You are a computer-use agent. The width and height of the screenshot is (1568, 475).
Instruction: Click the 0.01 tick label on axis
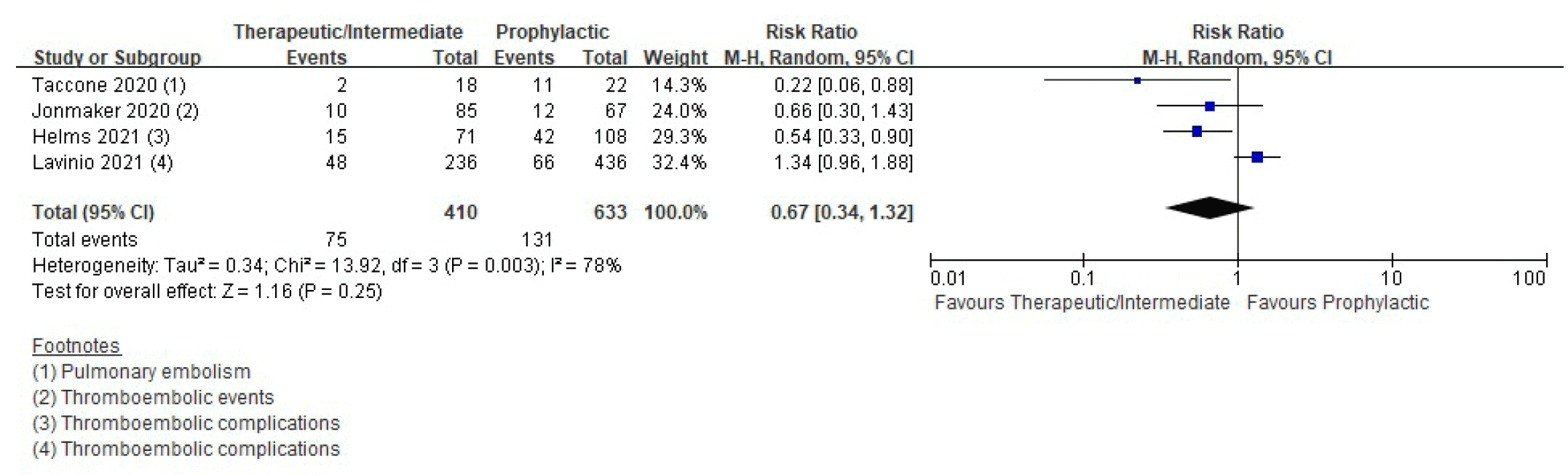(x=947, y=278)
